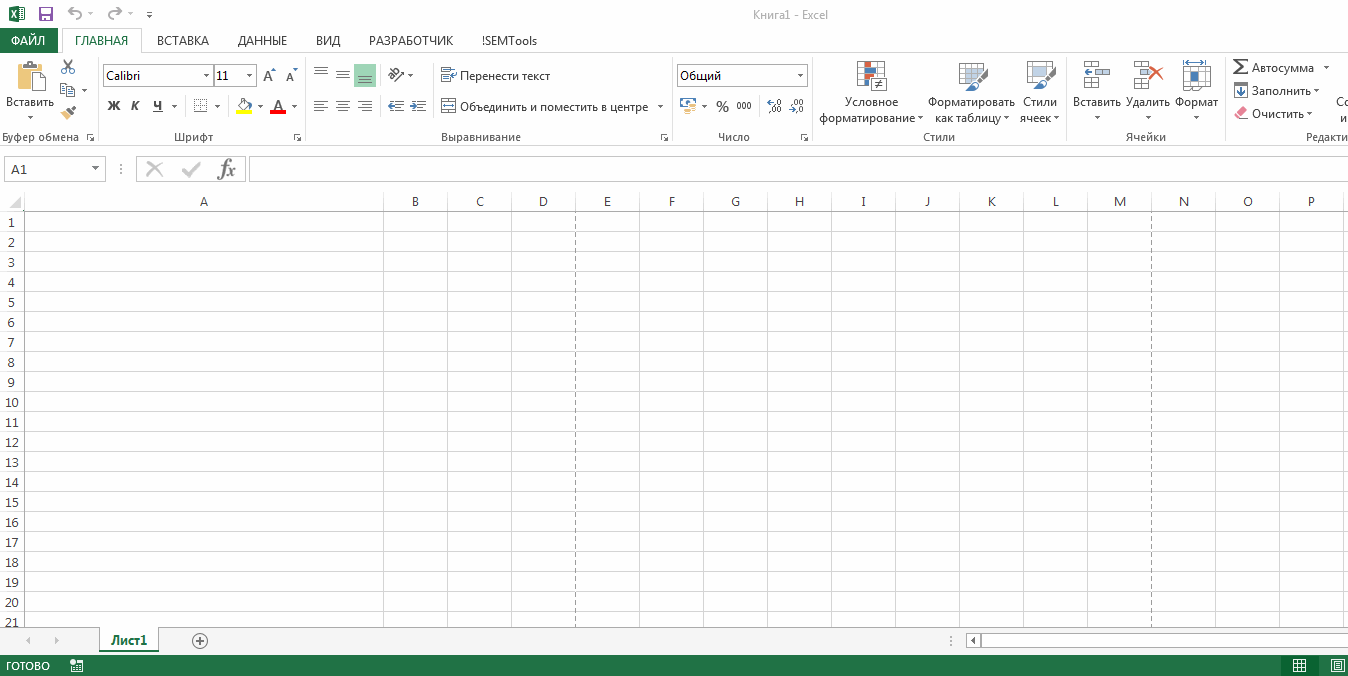
Task: Decrease decimal places
Action: 796,106
